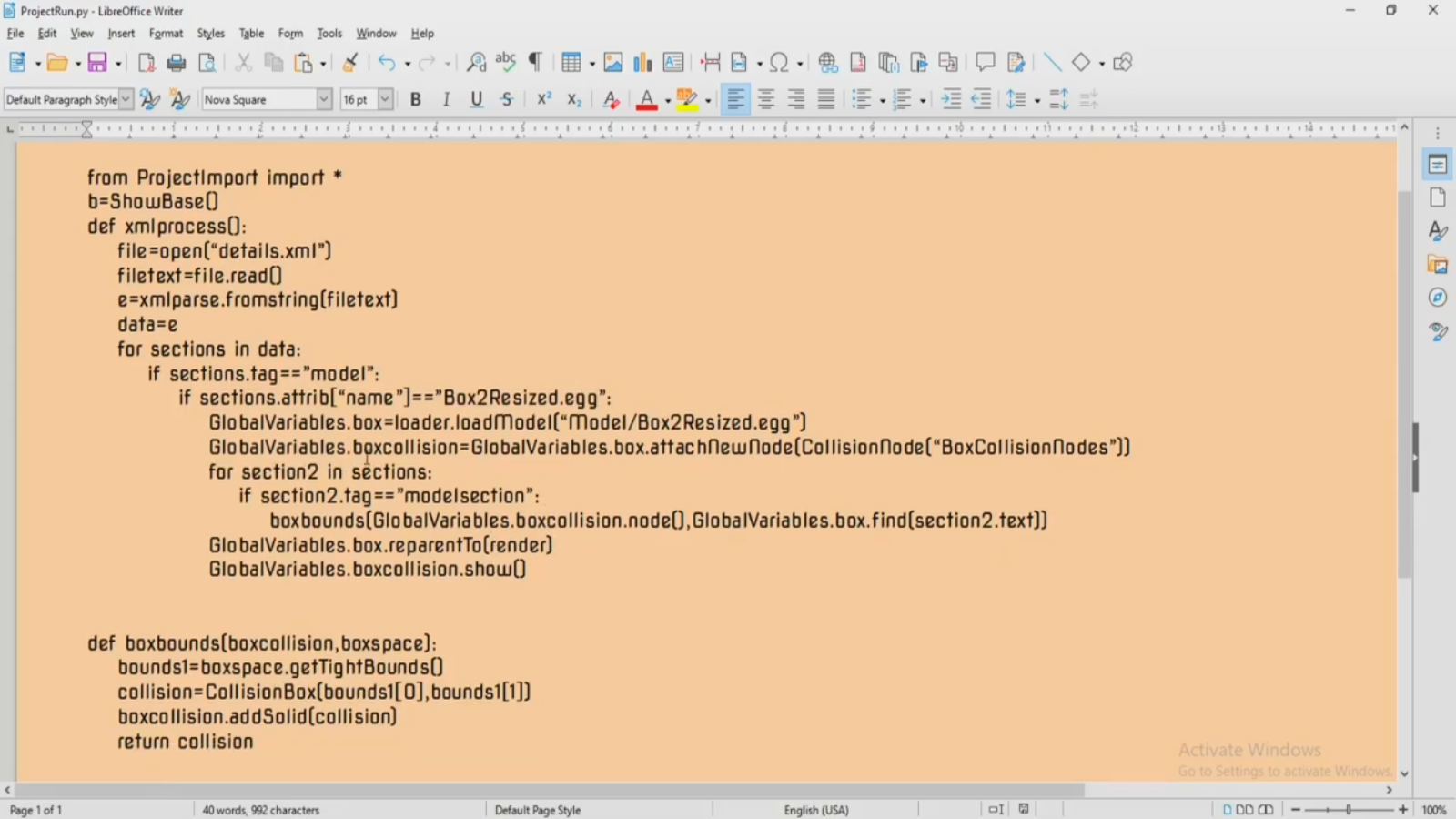Print the document

coord(177,62)
